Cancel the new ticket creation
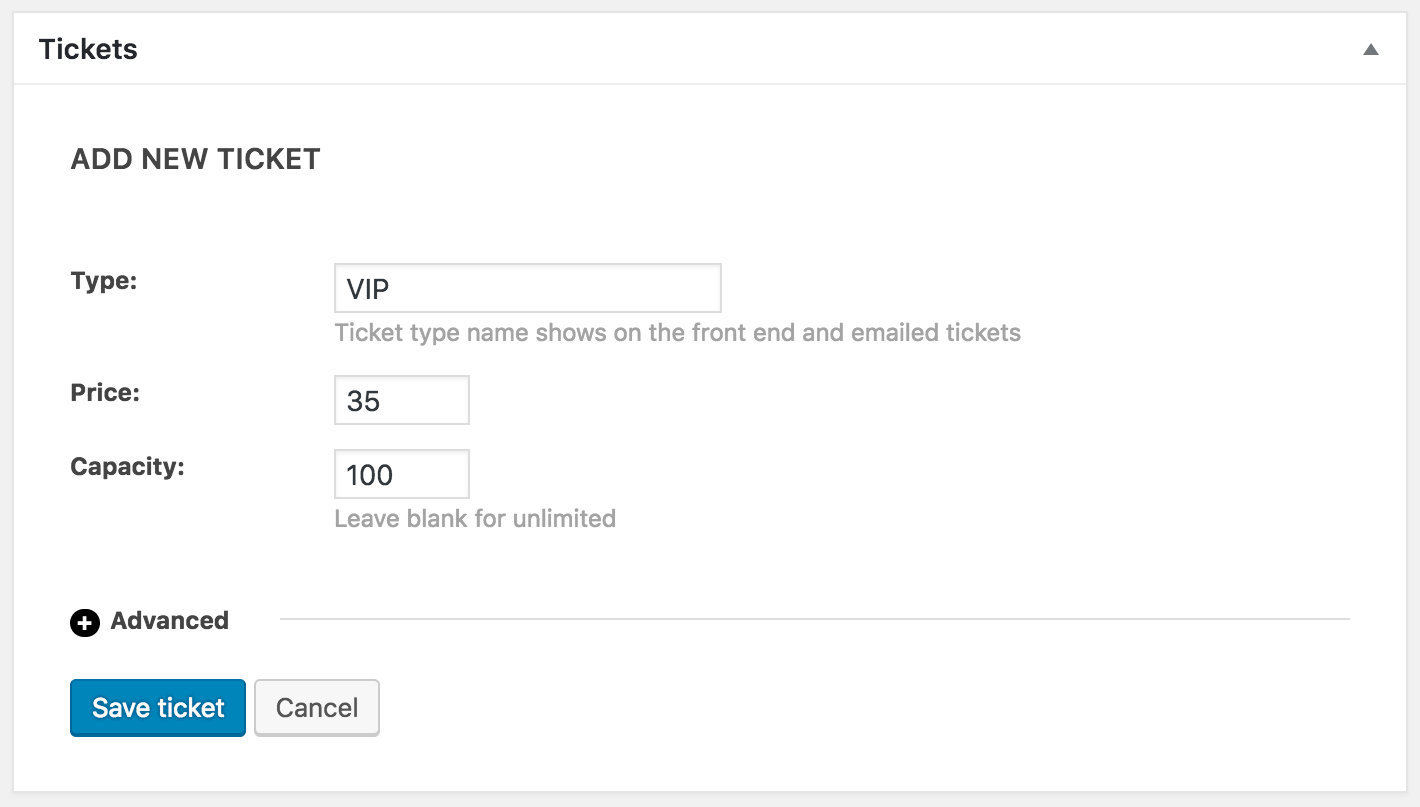1420x807 pixels. [x=316, y=707]
